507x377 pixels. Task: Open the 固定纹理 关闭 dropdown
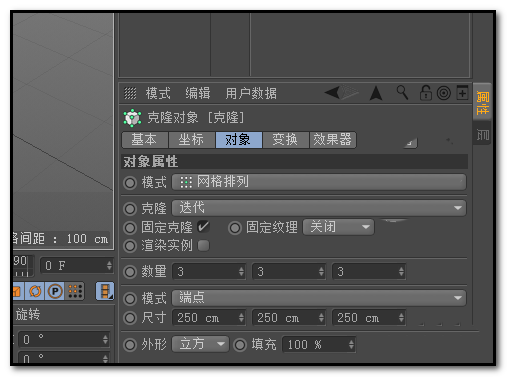click(x=338, y=227)
